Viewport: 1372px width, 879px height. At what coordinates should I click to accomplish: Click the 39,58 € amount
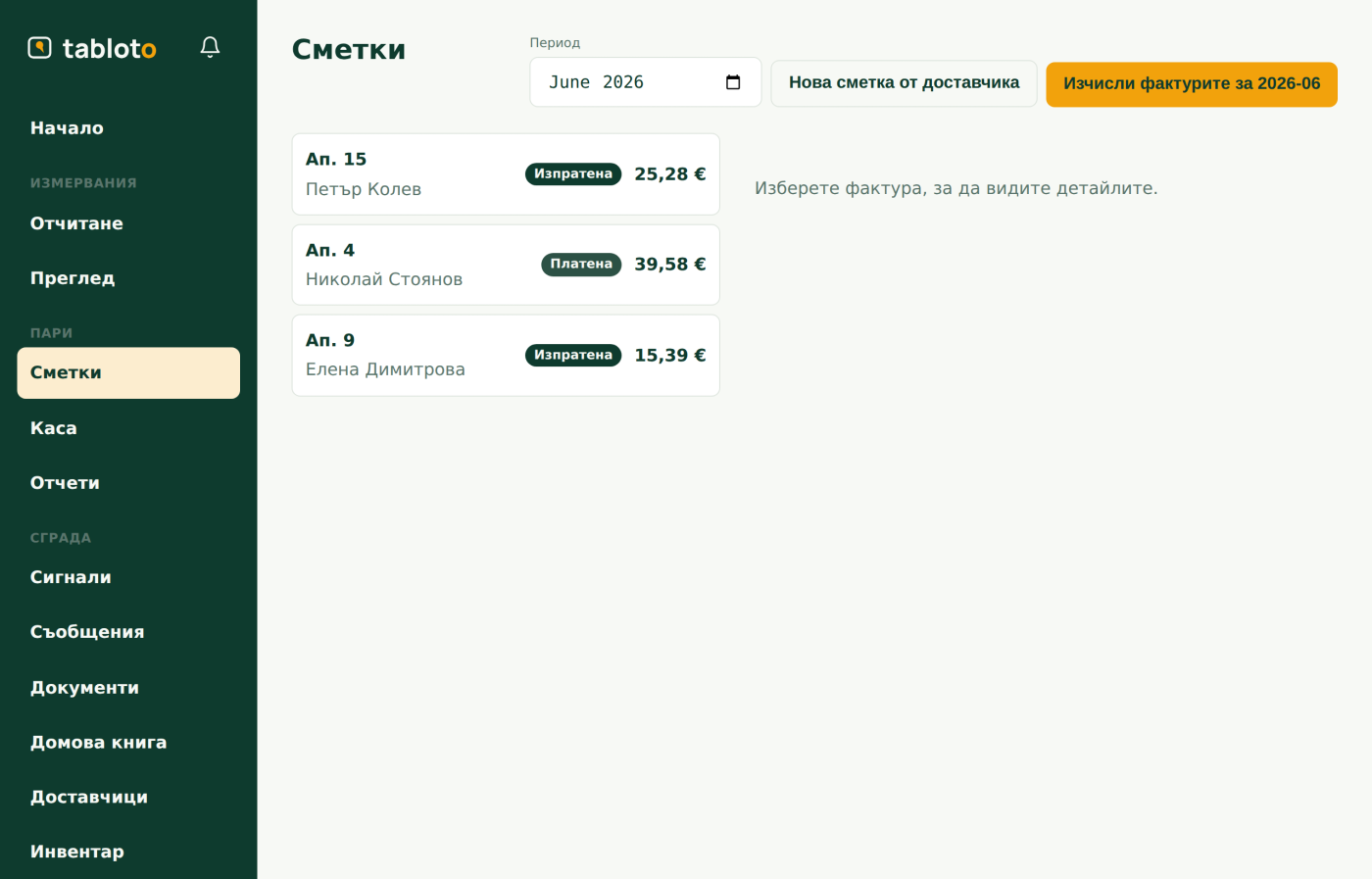pos(670,265)
